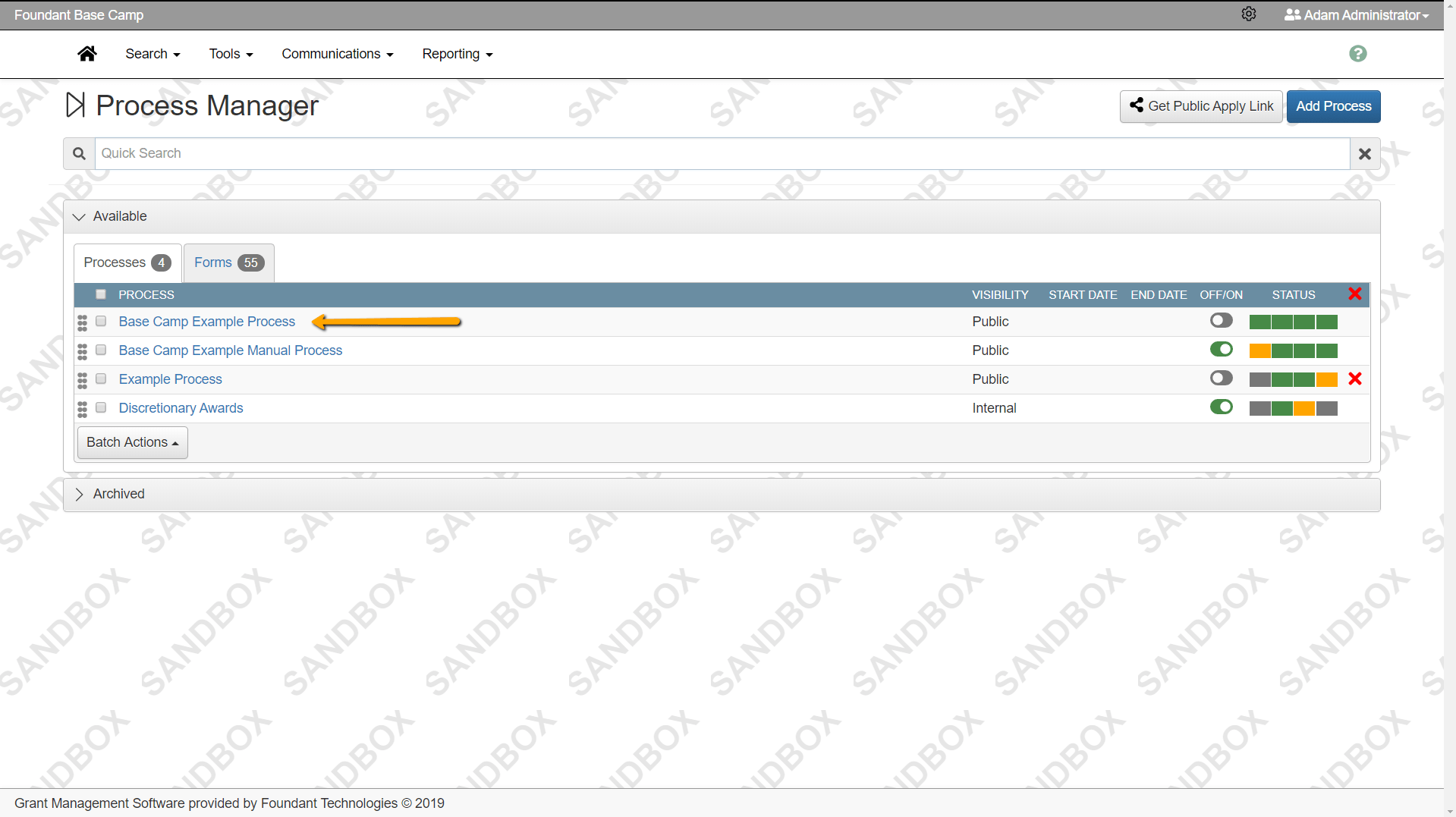Switch to the Processes tab
Image resolution: width=1456 pixels, height=817 pixels.
127,262
